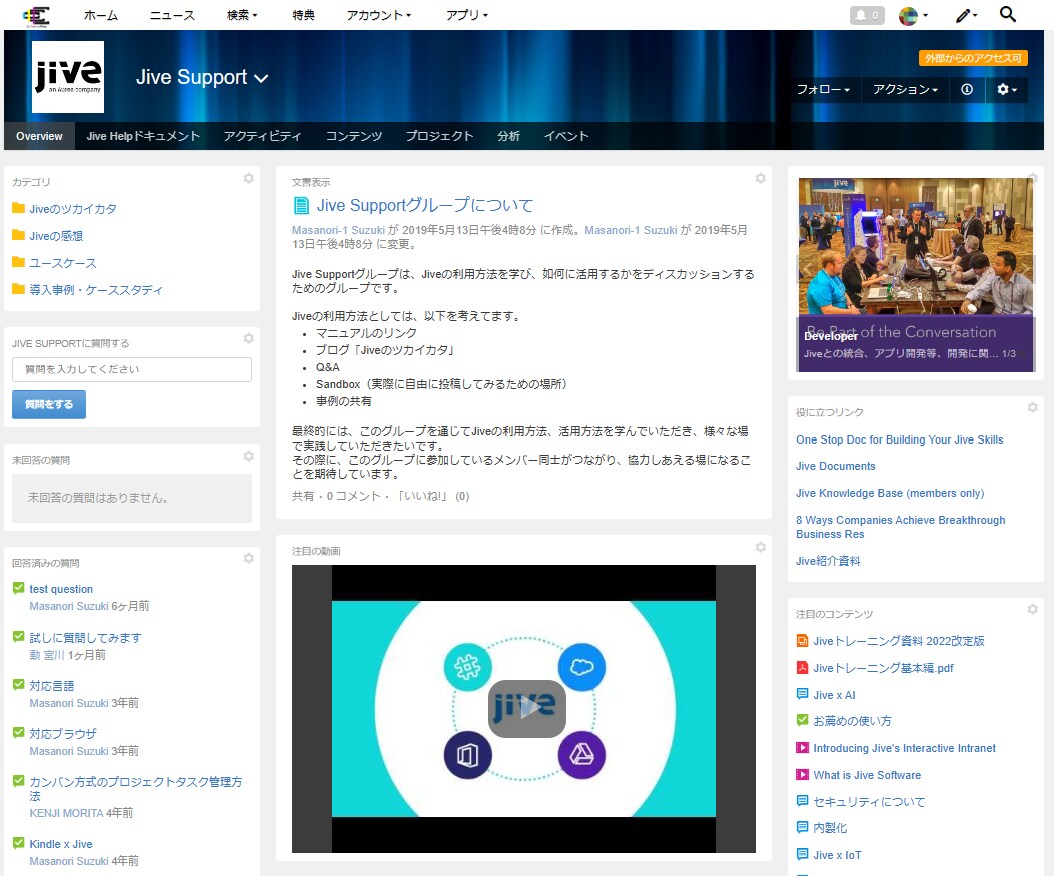Open the フォロー dropdown
Image resolution: width=1054 pixels, height=876 pixels.
823,89
